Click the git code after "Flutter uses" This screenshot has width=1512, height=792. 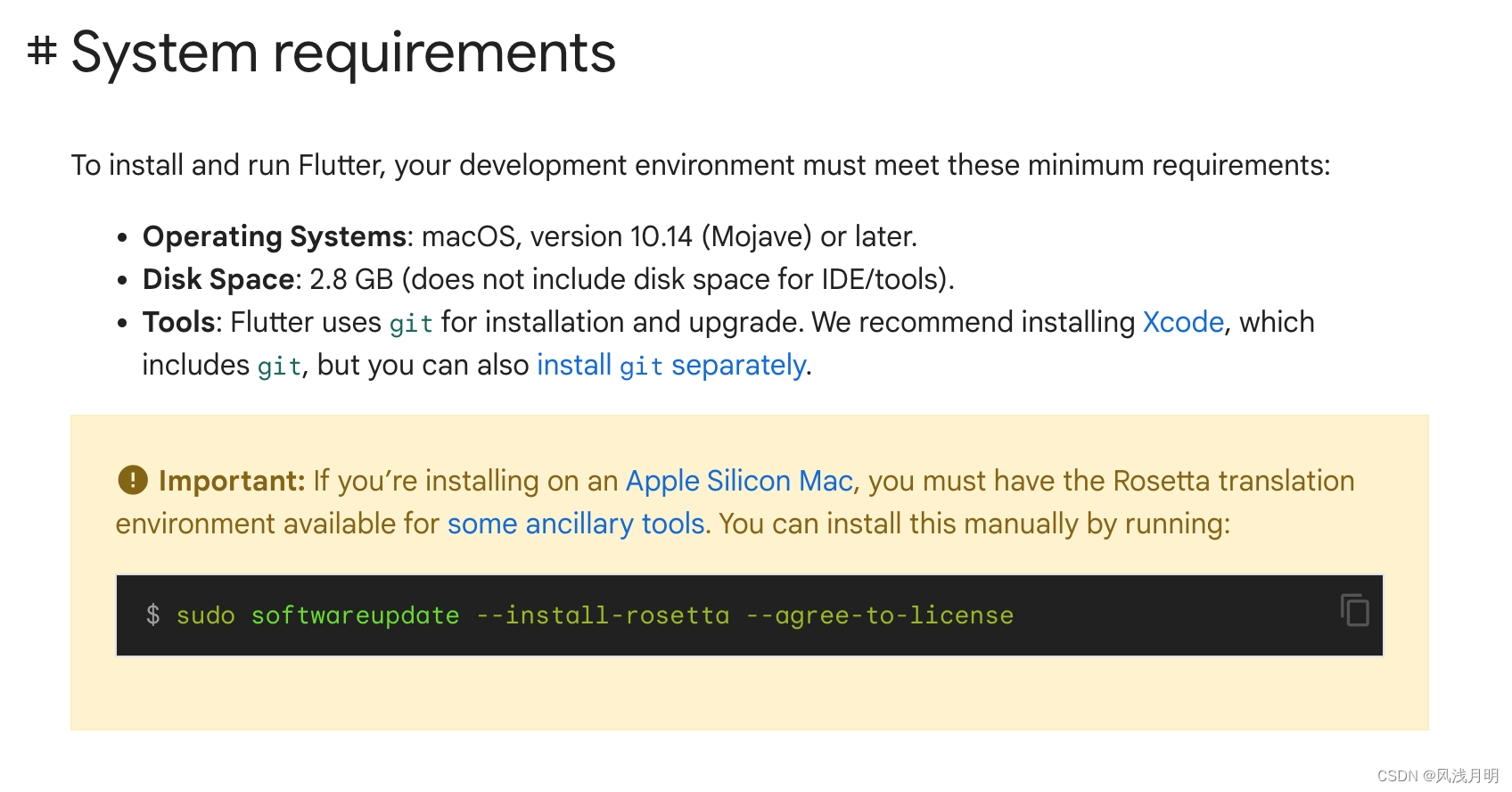click(x=411, y=323)
